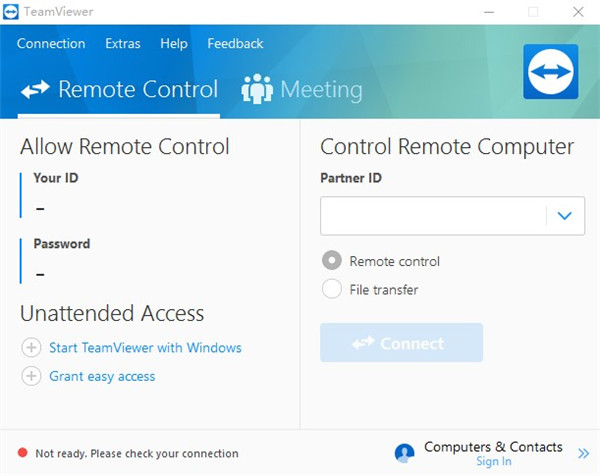Click the Meeting people icon
This screenshot has width=600, height=476.
[x=257, y=90]
